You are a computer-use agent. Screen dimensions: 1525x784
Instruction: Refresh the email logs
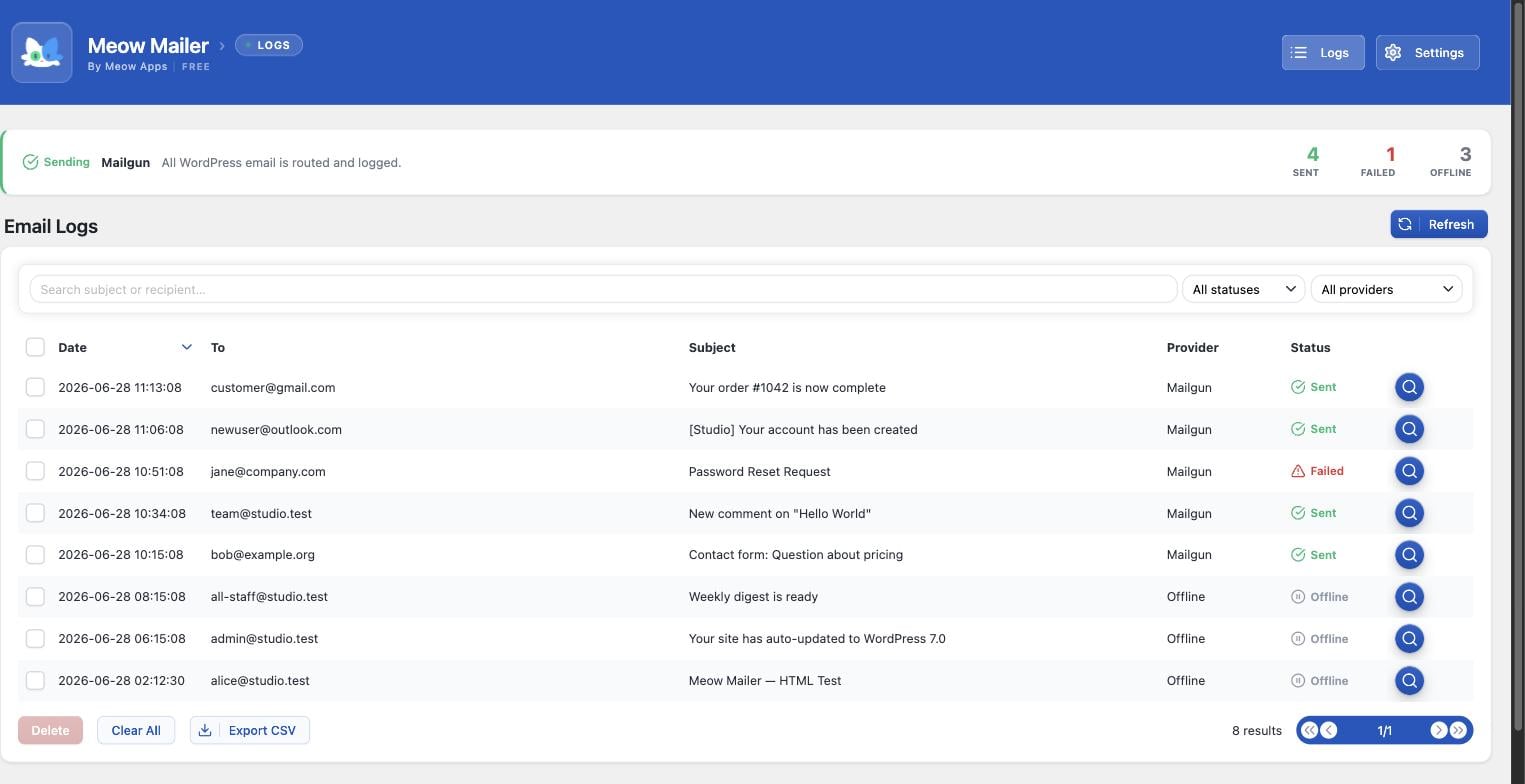point(1439,224)
